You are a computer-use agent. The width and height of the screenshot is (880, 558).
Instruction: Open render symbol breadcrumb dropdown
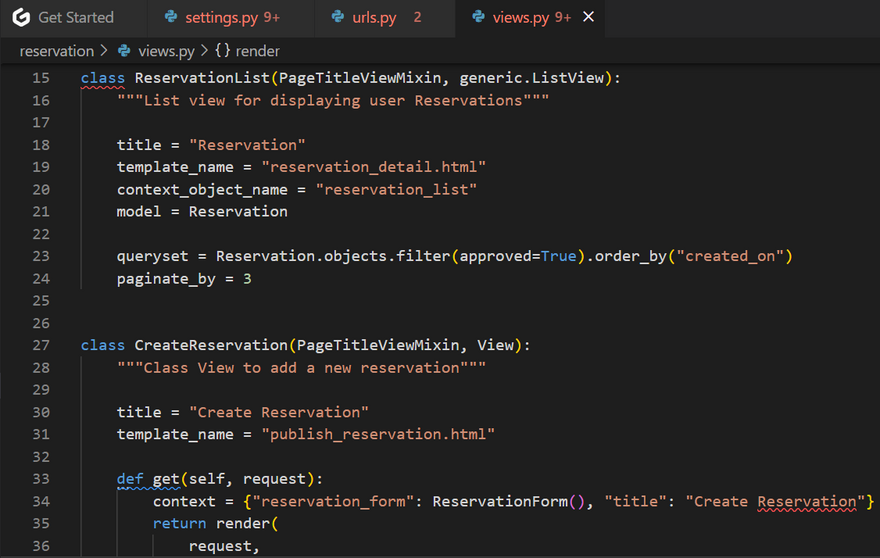pyautogui.click(x=257, y=51)
